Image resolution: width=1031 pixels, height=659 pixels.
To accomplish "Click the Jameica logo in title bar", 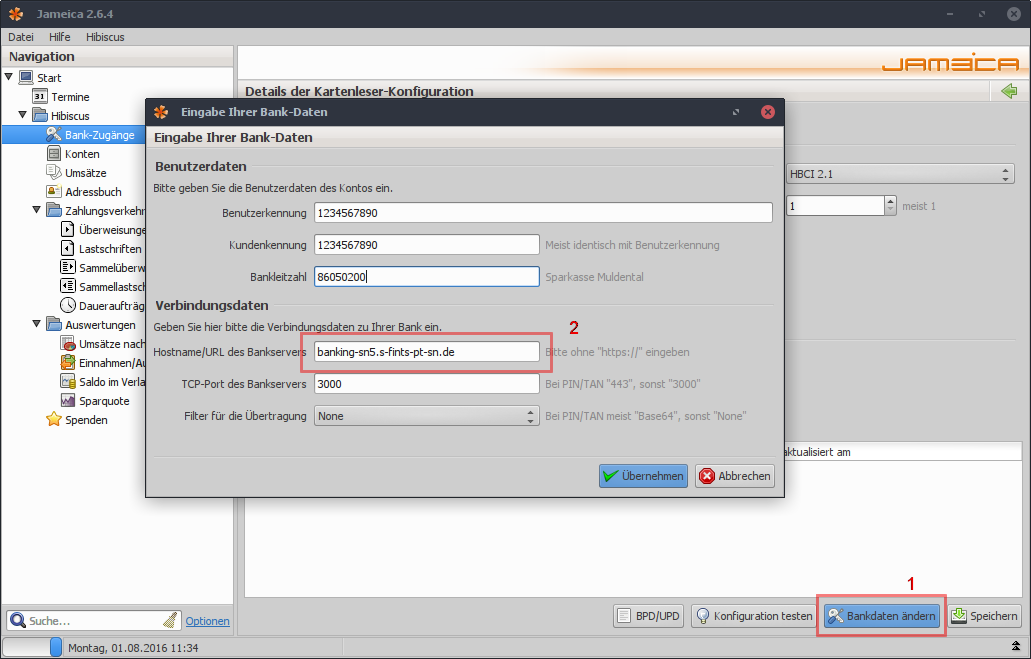I will (16, 14).
